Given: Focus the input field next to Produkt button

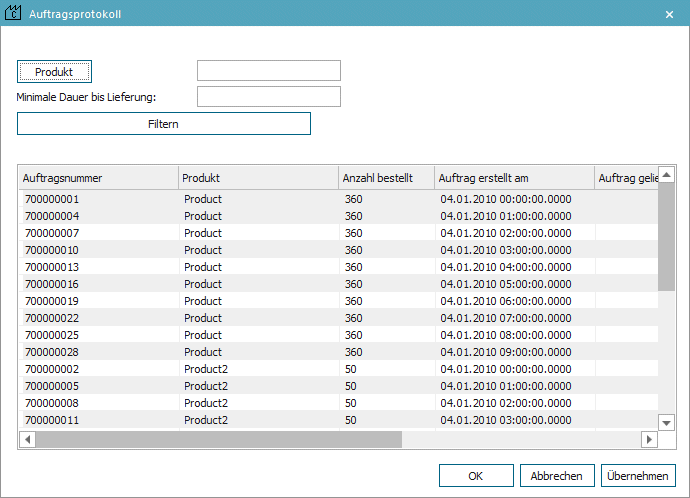Looking at the screenshot, I should 269,70.
